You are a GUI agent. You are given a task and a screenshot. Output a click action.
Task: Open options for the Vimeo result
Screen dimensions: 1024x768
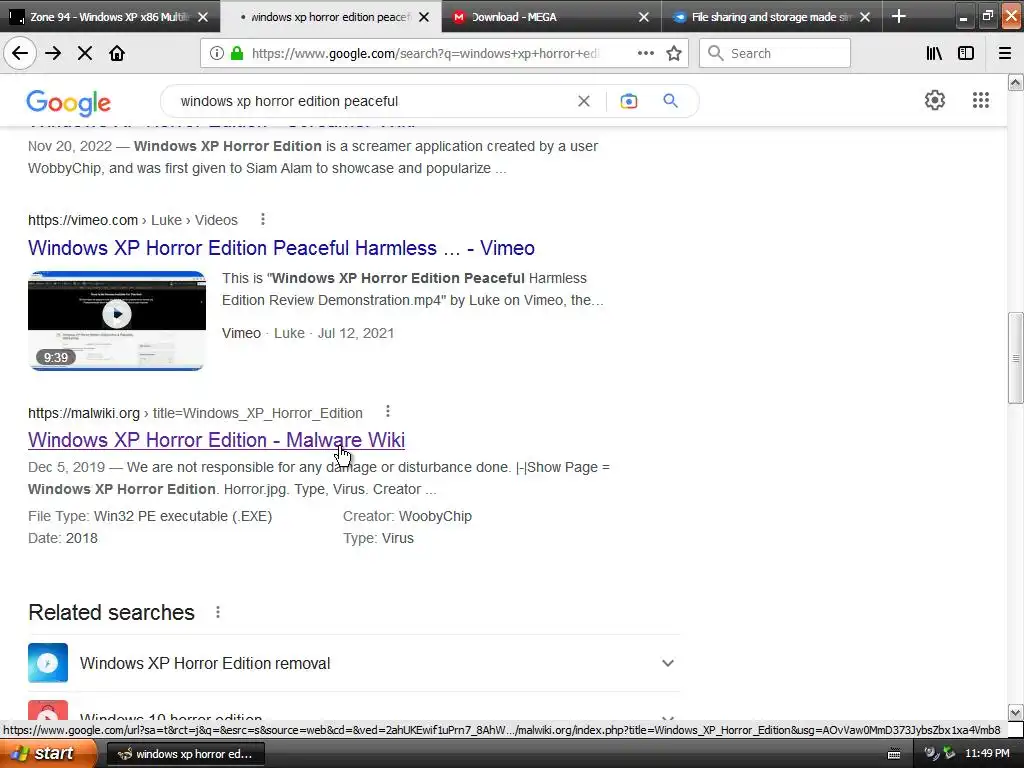pos(263,219)
